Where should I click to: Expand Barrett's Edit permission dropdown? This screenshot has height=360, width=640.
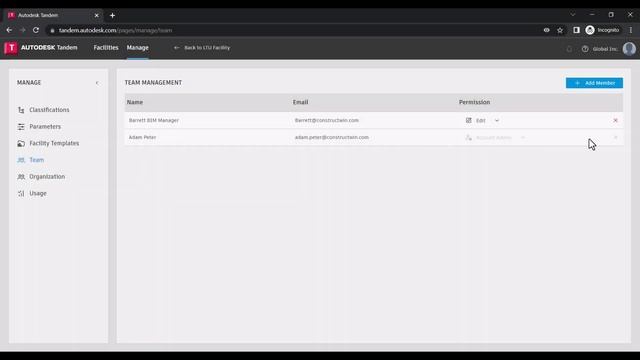pyautogui.click(x=497, y=120)
